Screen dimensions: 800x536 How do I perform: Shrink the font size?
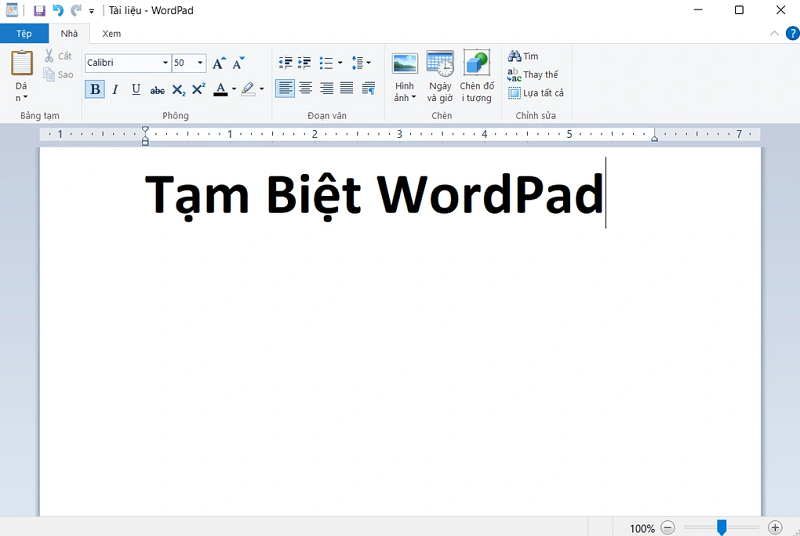[x=238, y=63]
